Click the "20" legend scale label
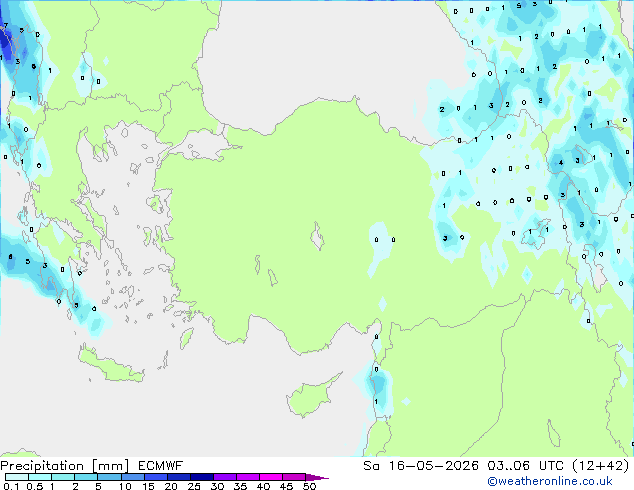Screen dimensions: 634x490 [x=171, y=486]
